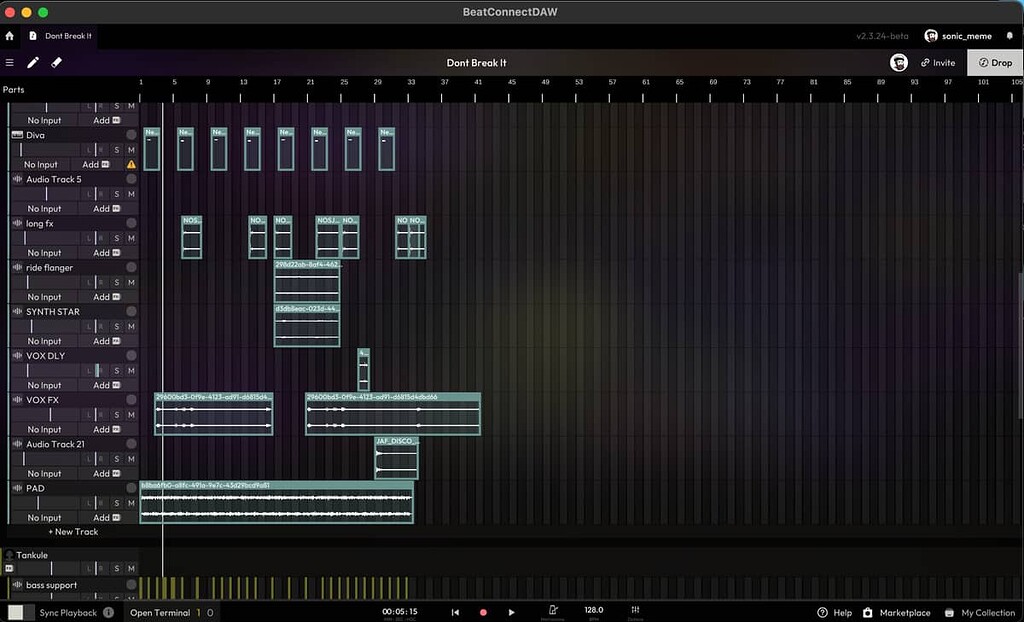Click the notification bell next to sonic_meme
The image size is (1024, 622).
point(1007,35)
